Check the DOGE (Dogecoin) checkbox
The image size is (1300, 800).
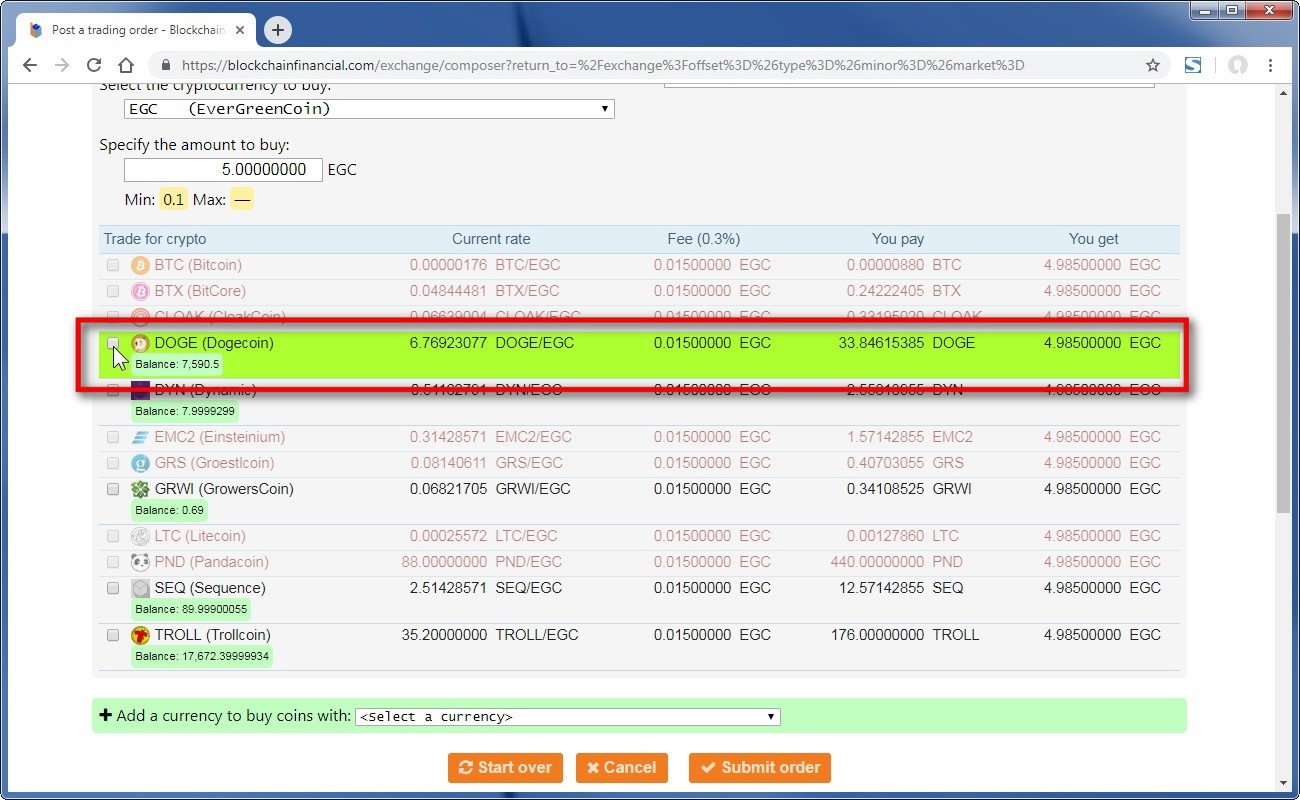113,343
